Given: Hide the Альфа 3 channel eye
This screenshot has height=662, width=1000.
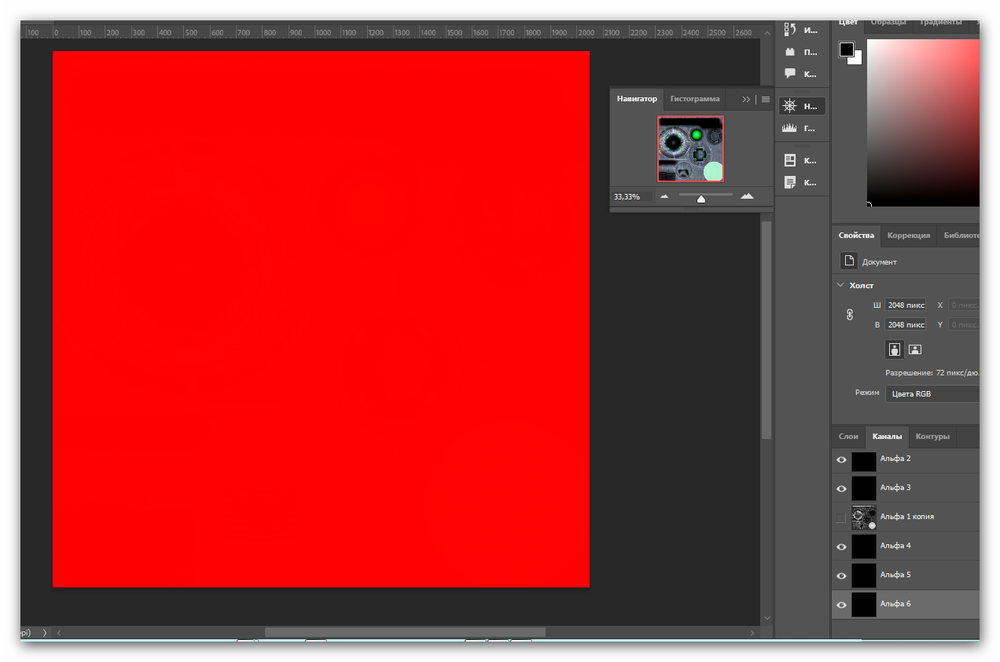Looking at the screenshot, I should click(841, 489).
